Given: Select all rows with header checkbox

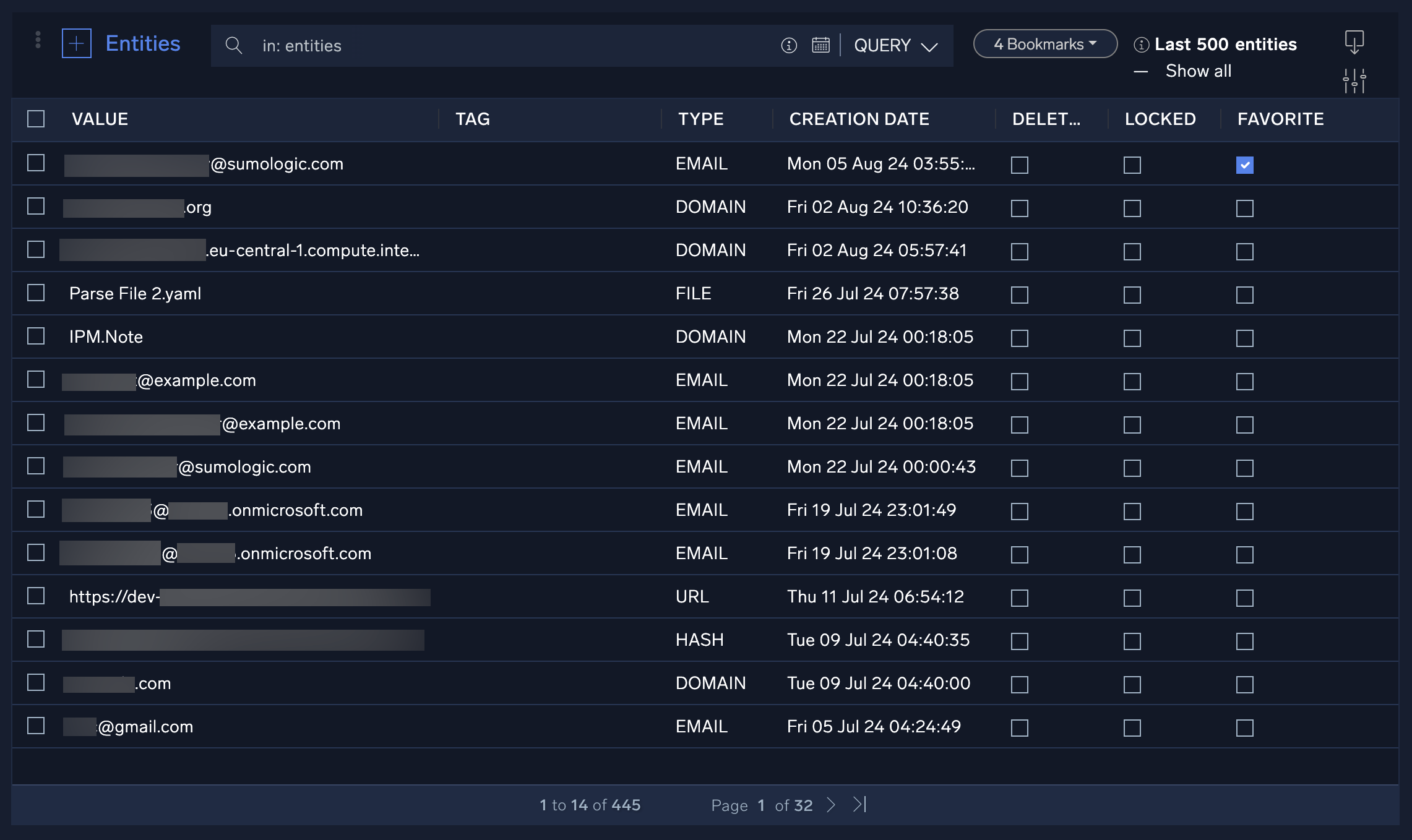Looking at the screenshot, I should tap(36, 119).
